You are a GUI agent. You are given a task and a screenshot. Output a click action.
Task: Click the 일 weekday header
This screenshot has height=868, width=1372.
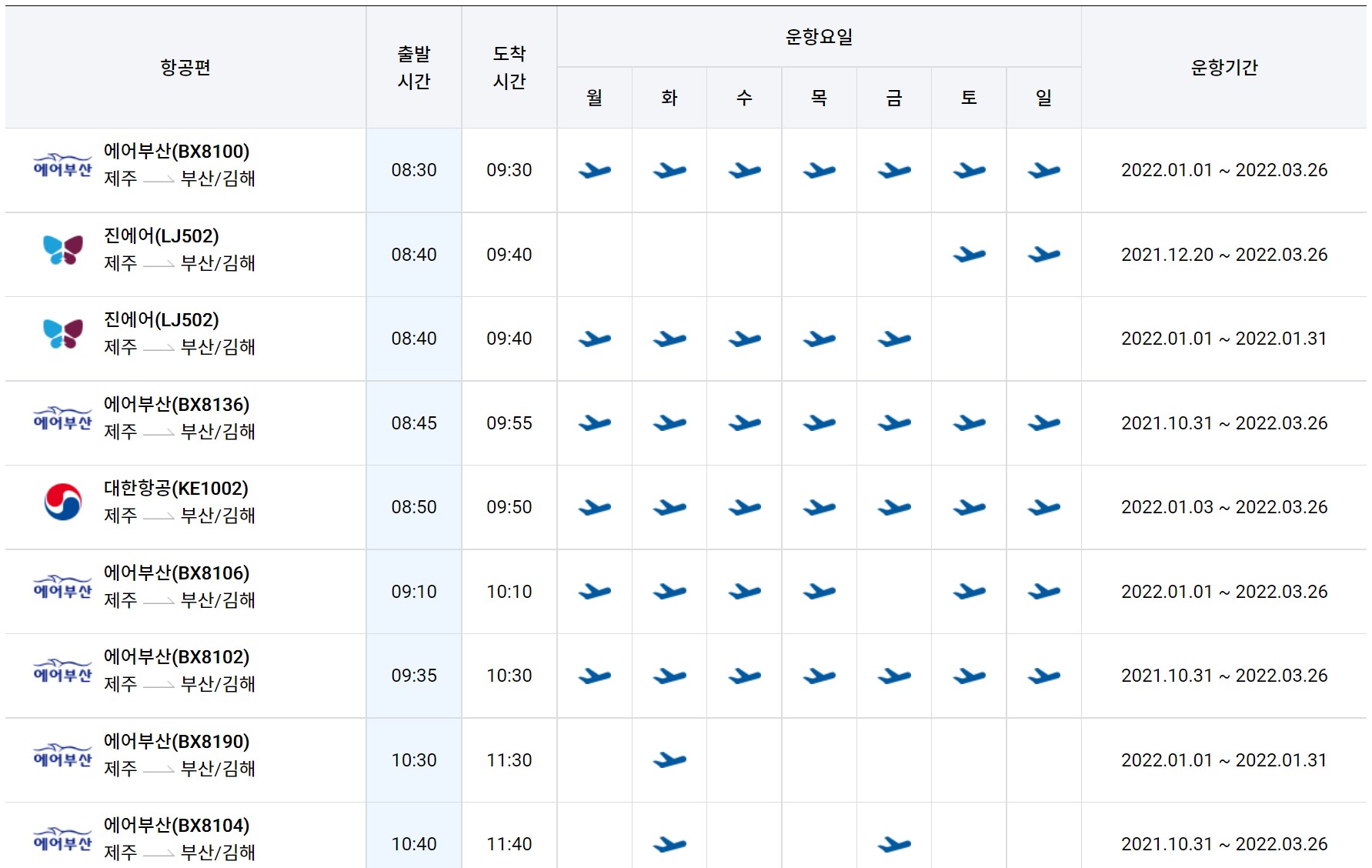[x=1043, y=97]
